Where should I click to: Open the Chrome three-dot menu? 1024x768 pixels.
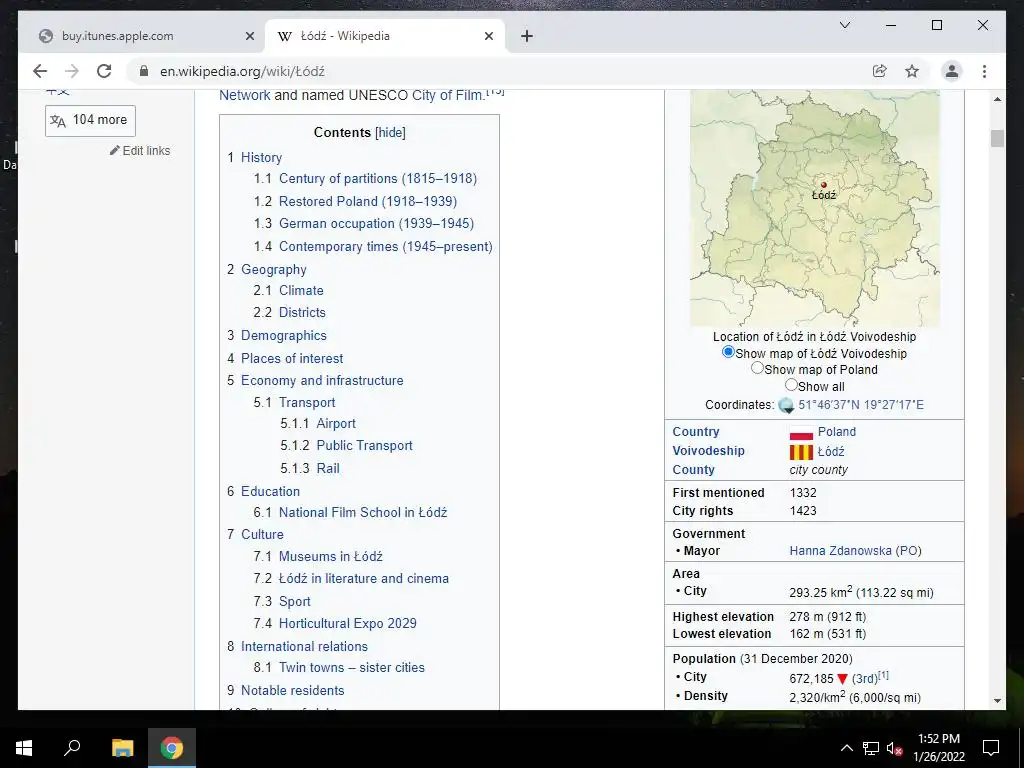tap(984, 71)
